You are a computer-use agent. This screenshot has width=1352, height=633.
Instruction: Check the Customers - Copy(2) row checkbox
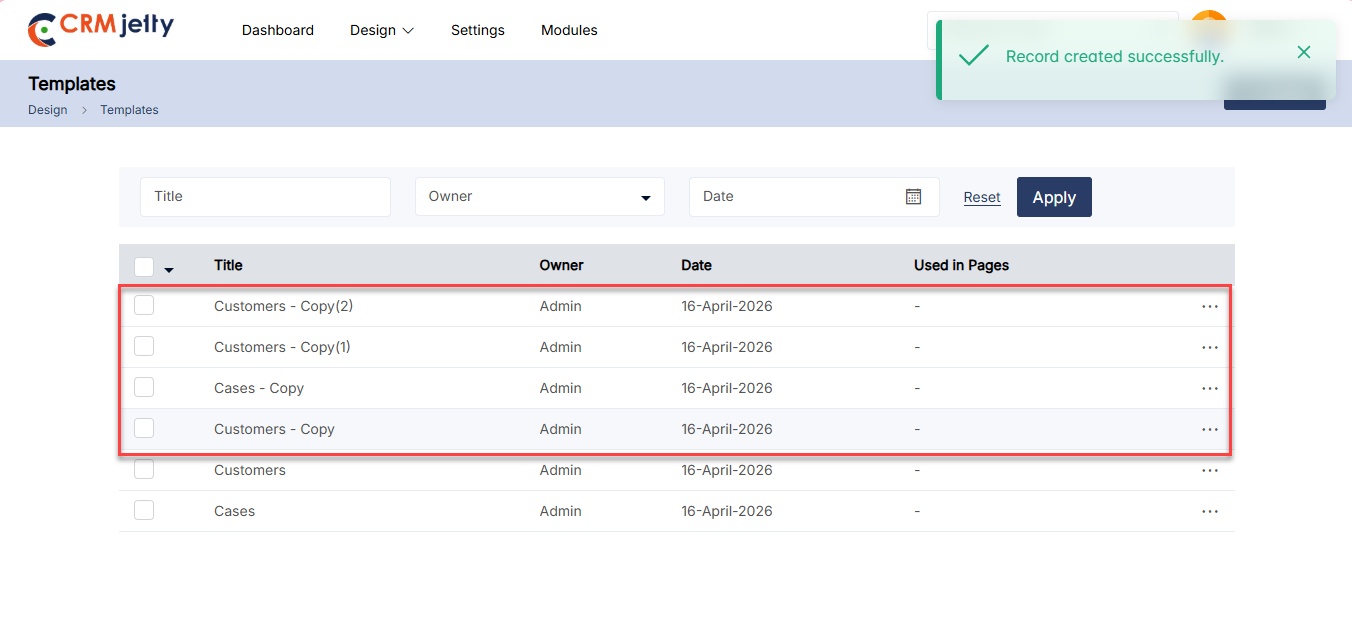[x=144, y=306]
